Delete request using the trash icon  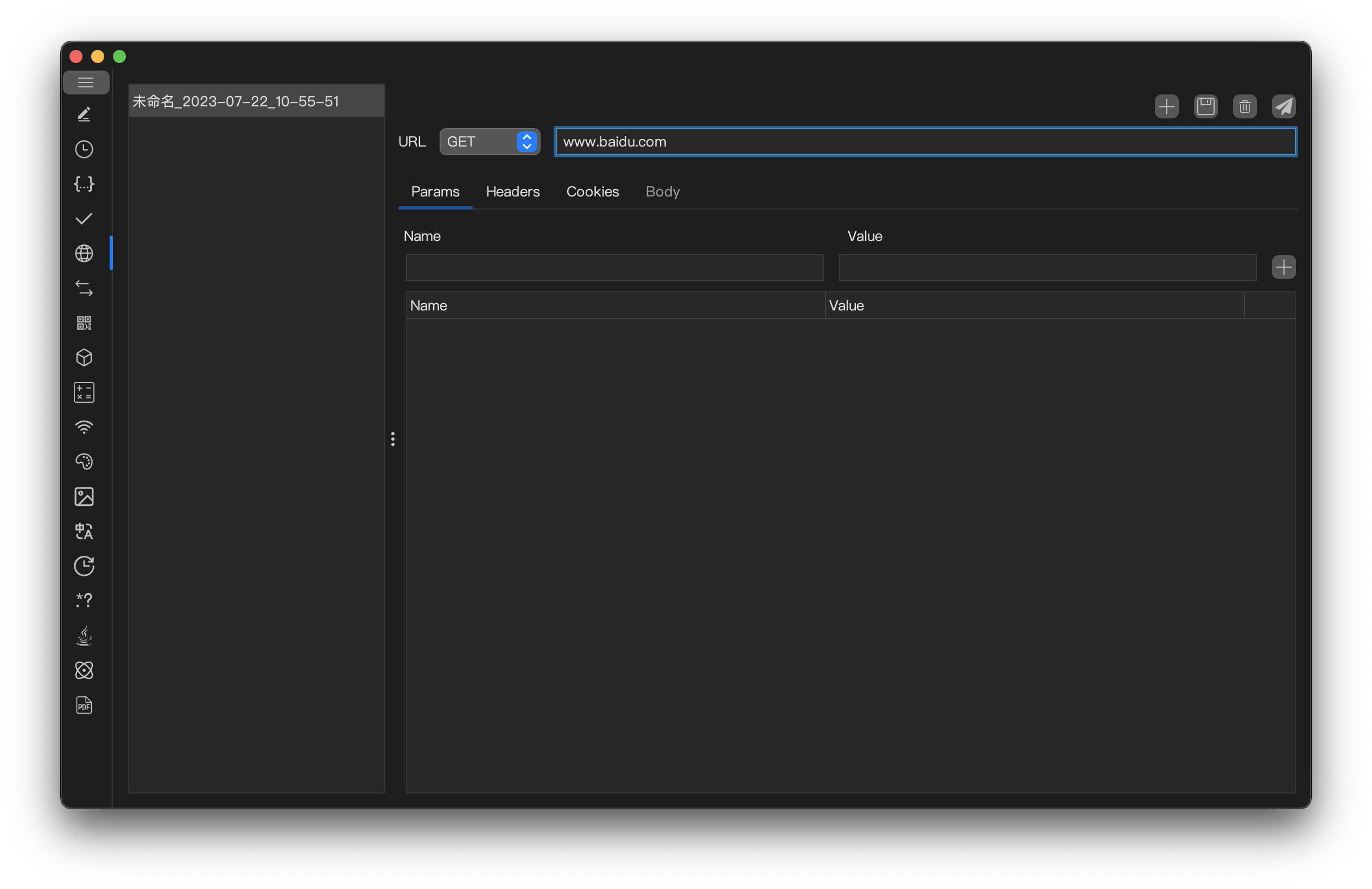1244,106
